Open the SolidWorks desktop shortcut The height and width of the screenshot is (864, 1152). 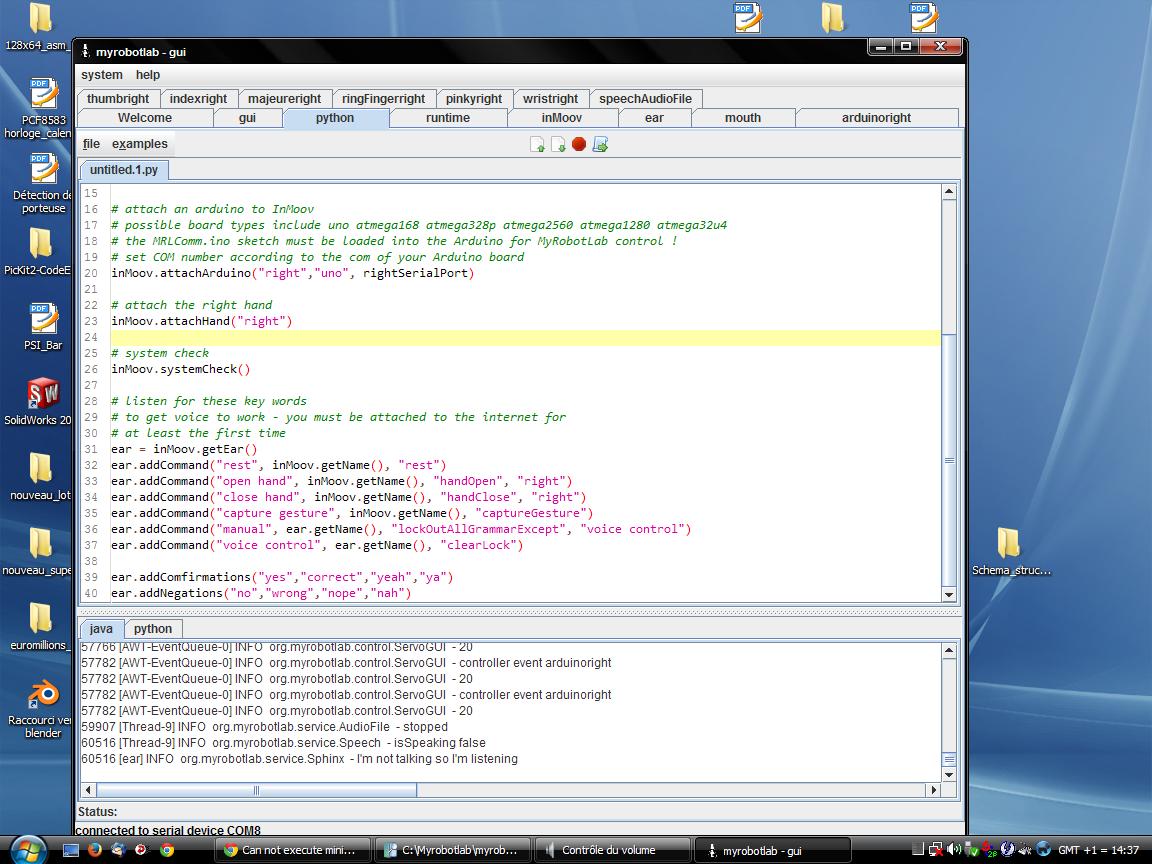coord(43,402)
